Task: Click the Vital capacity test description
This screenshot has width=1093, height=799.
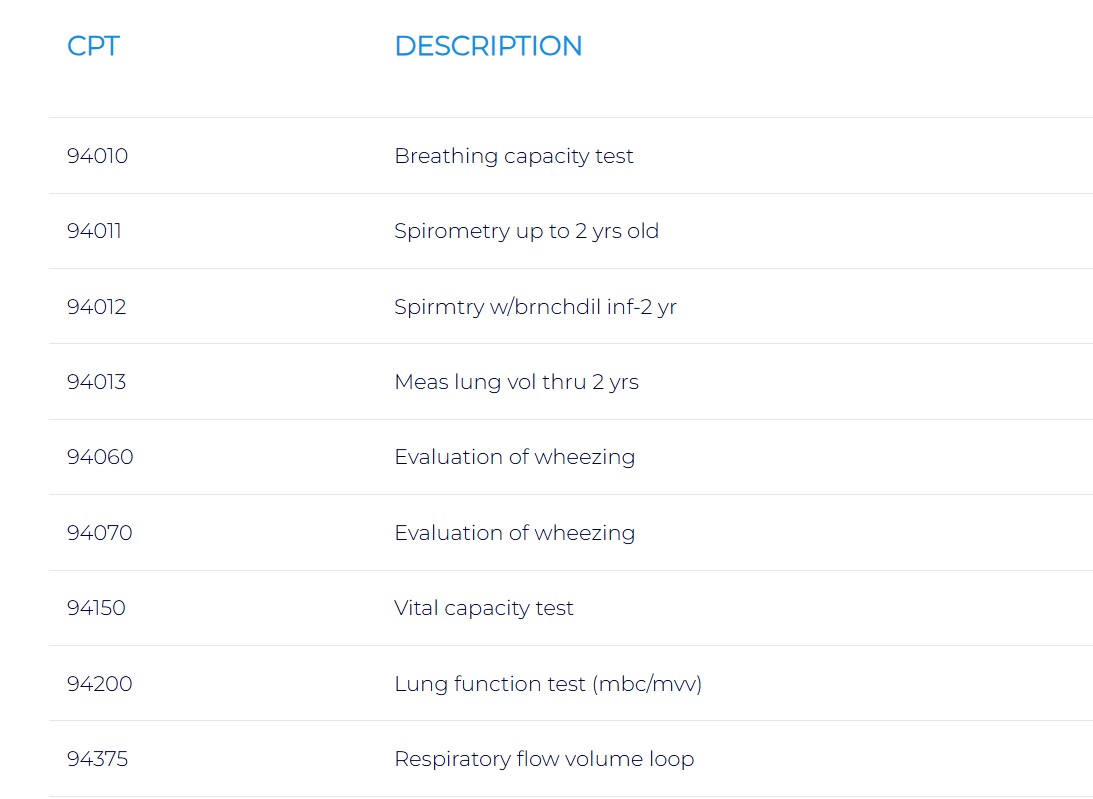Action: 484,608
